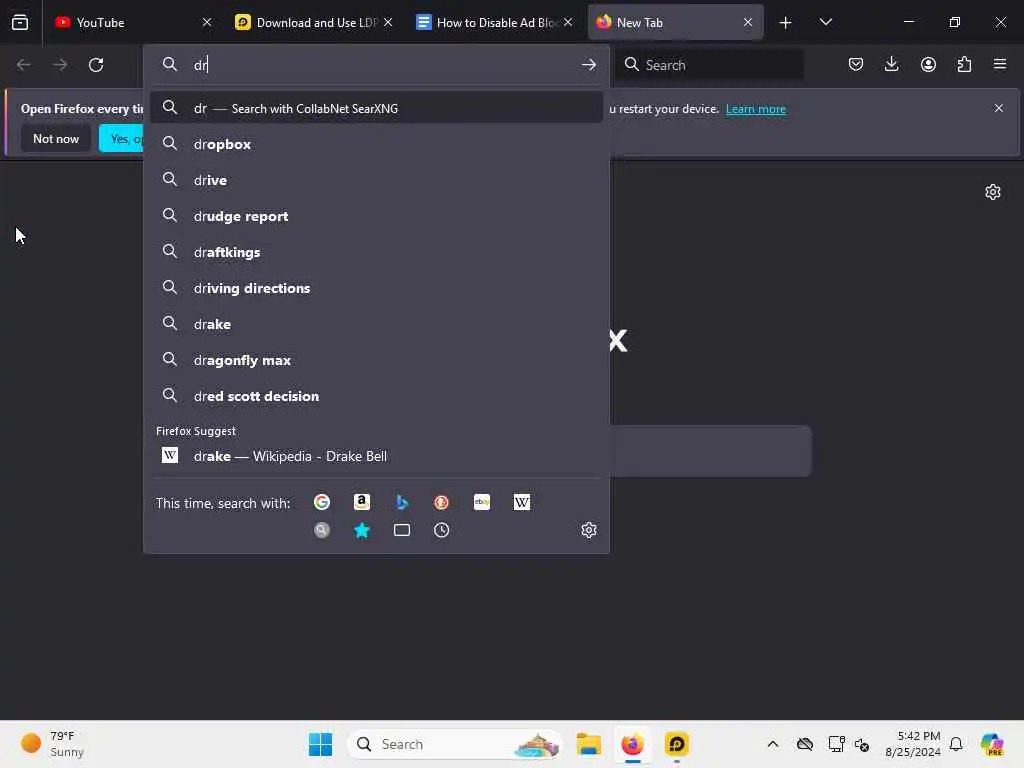The image size is (1024, 768).
Task: Dismiss the Open Firefox notification bar
Action: tap(999, 108)
